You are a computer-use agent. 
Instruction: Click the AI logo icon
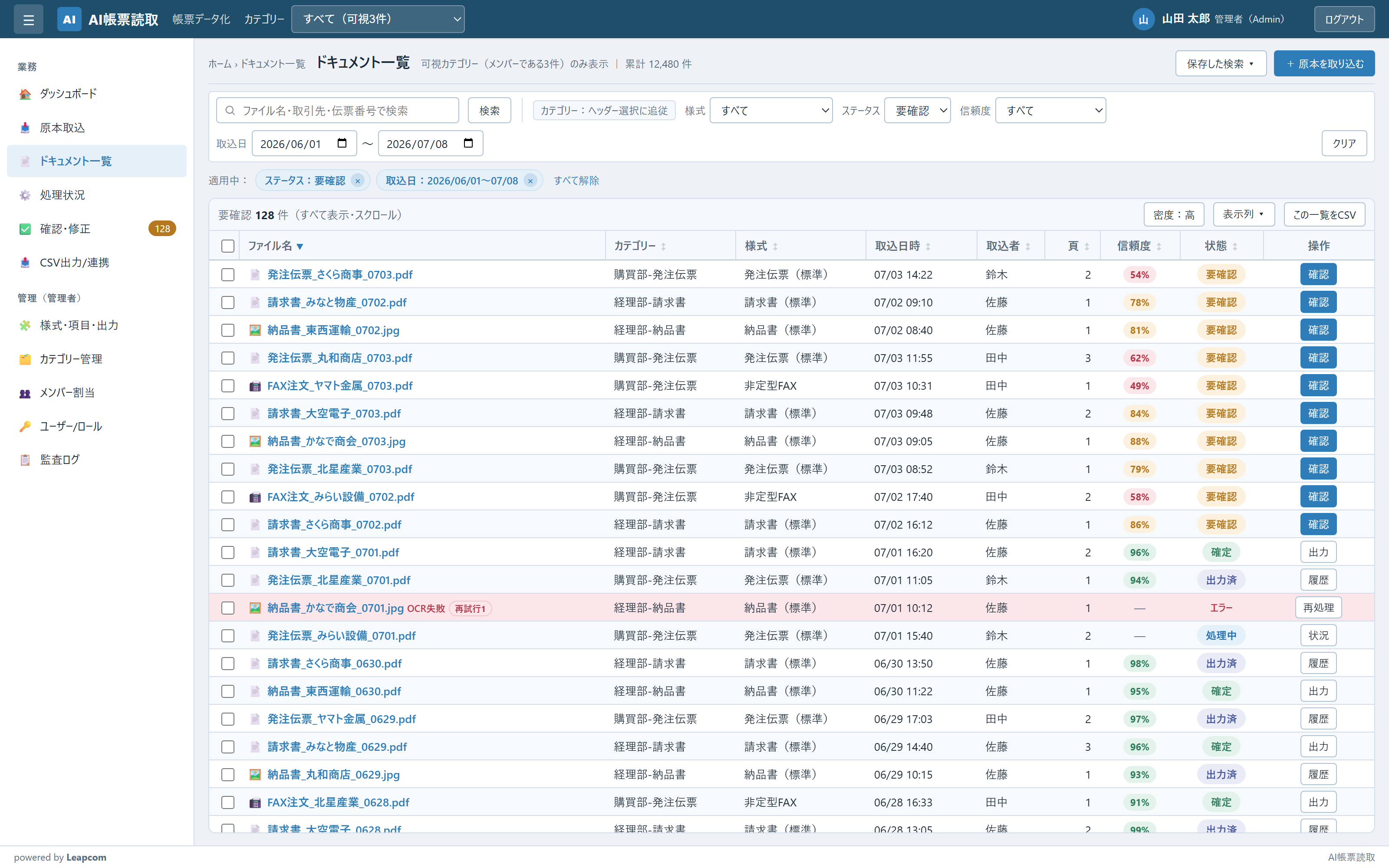pyautogui.click(x=69, y=20)
